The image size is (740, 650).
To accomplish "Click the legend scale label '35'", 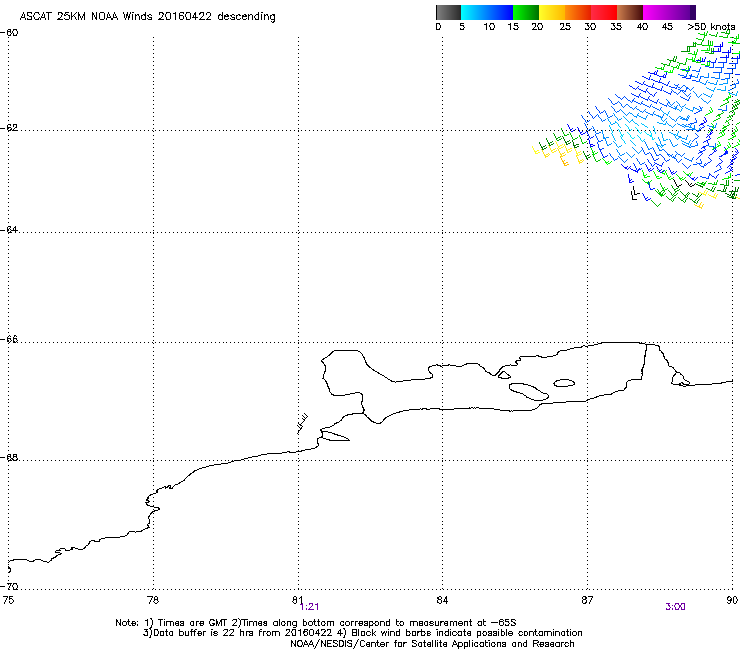I will point(616,27).
